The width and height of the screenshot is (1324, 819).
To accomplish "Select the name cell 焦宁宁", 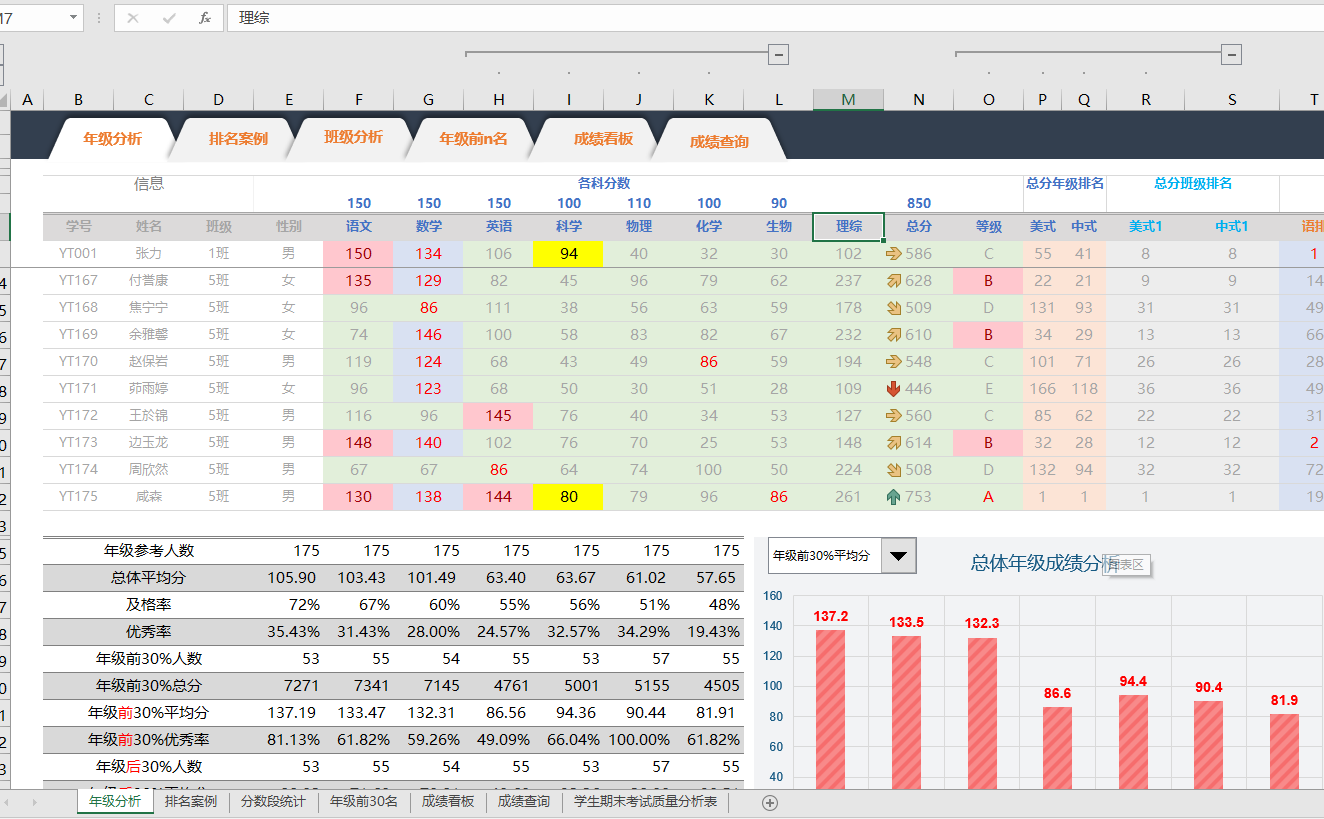I will [x=148, y=308].
